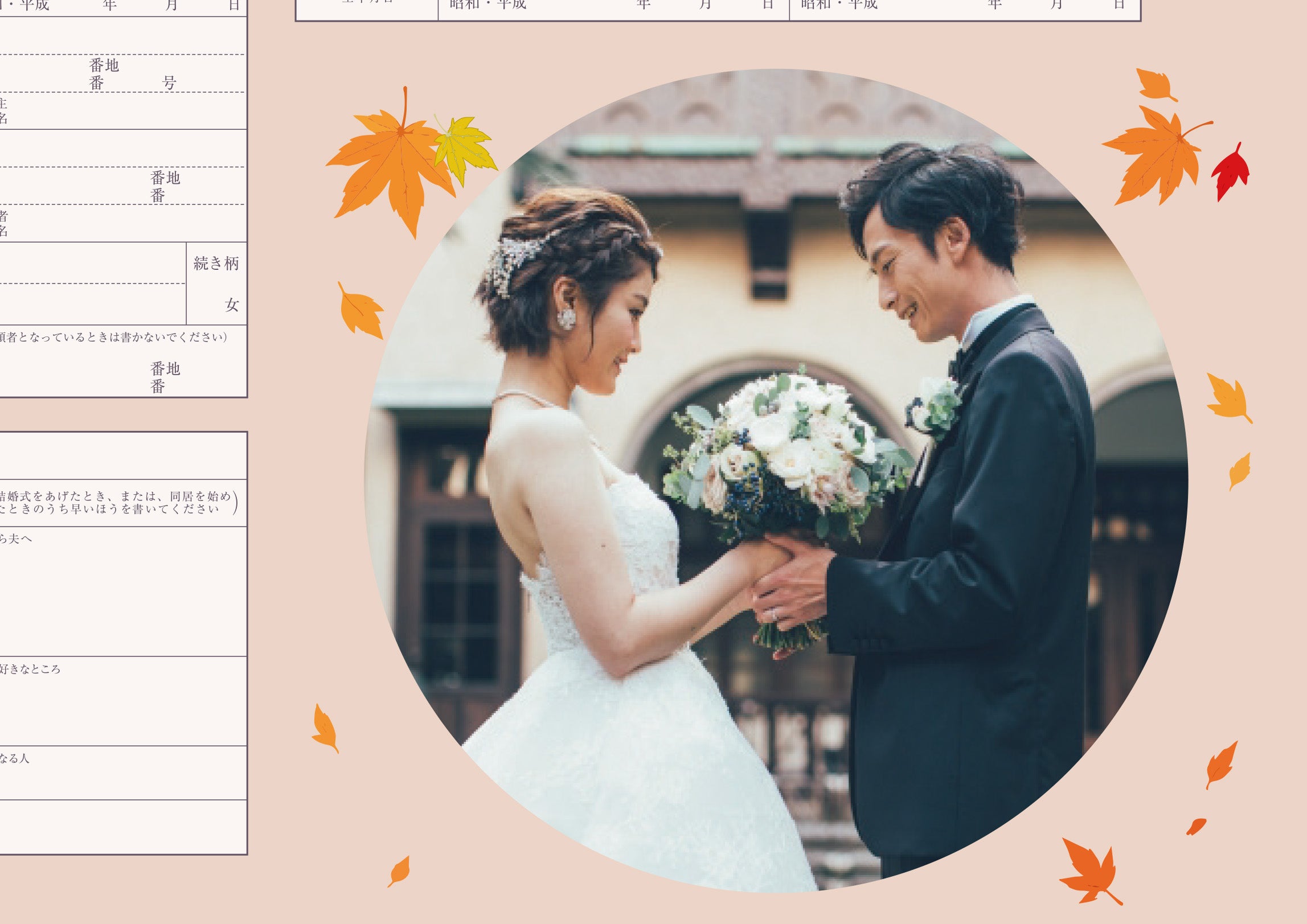This screenshot has height=924, width=1307.
Task: Select the line 早いほうを書いてください
Action: point(110,509)
